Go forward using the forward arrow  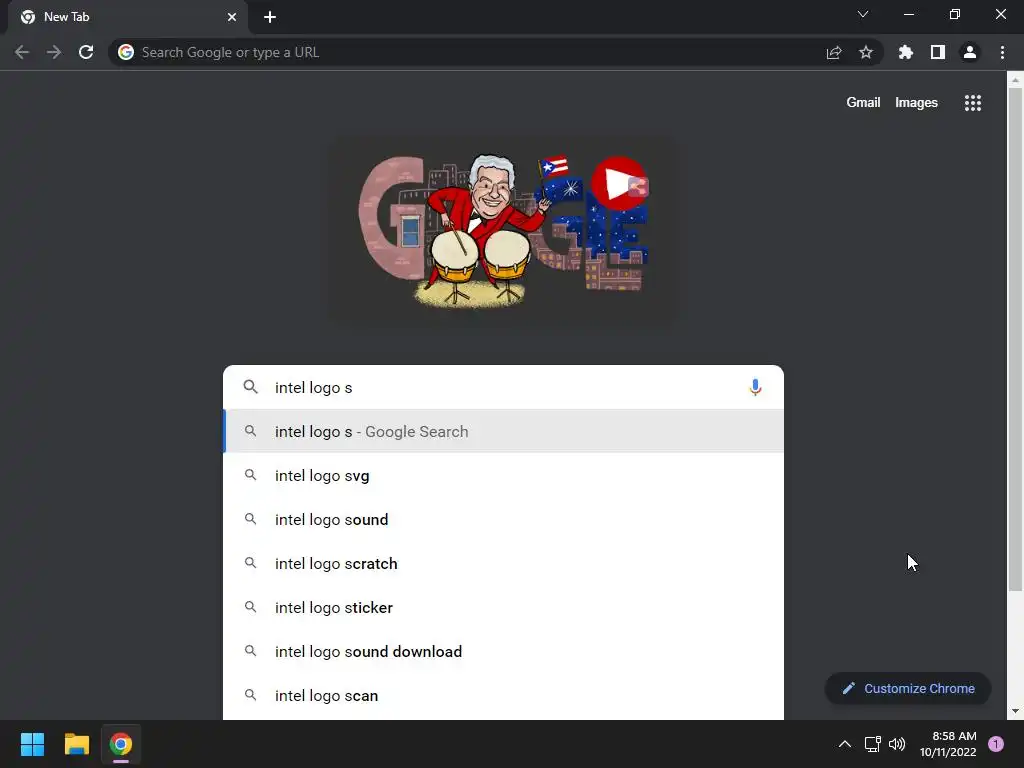click(x=54, y=52)
